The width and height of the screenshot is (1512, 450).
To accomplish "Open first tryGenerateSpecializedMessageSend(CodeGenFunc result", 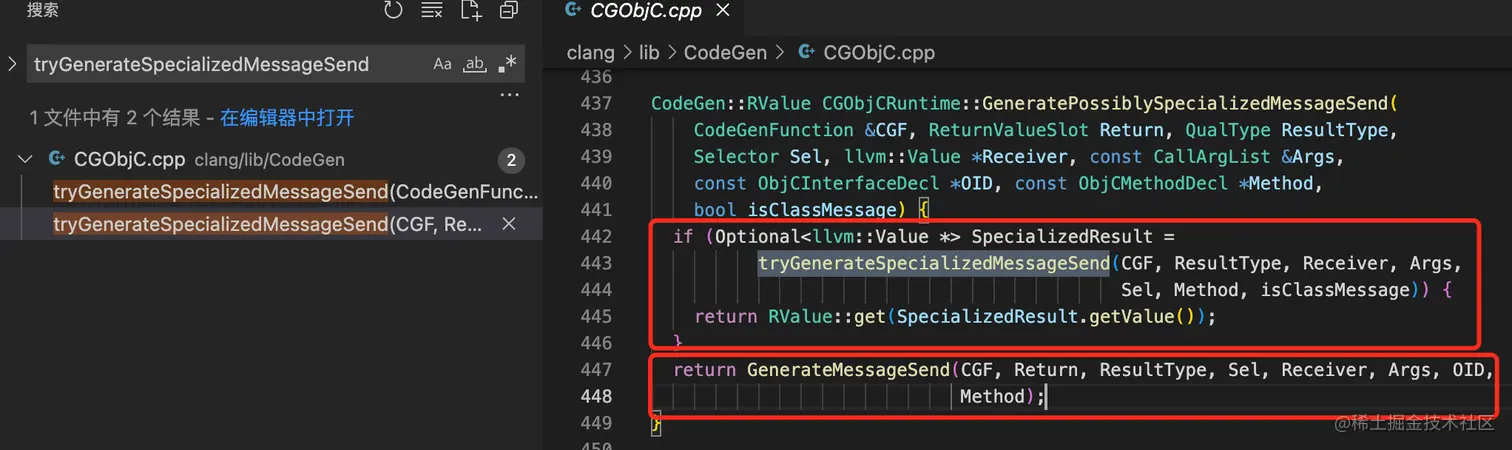I will (x=295, y=191).
